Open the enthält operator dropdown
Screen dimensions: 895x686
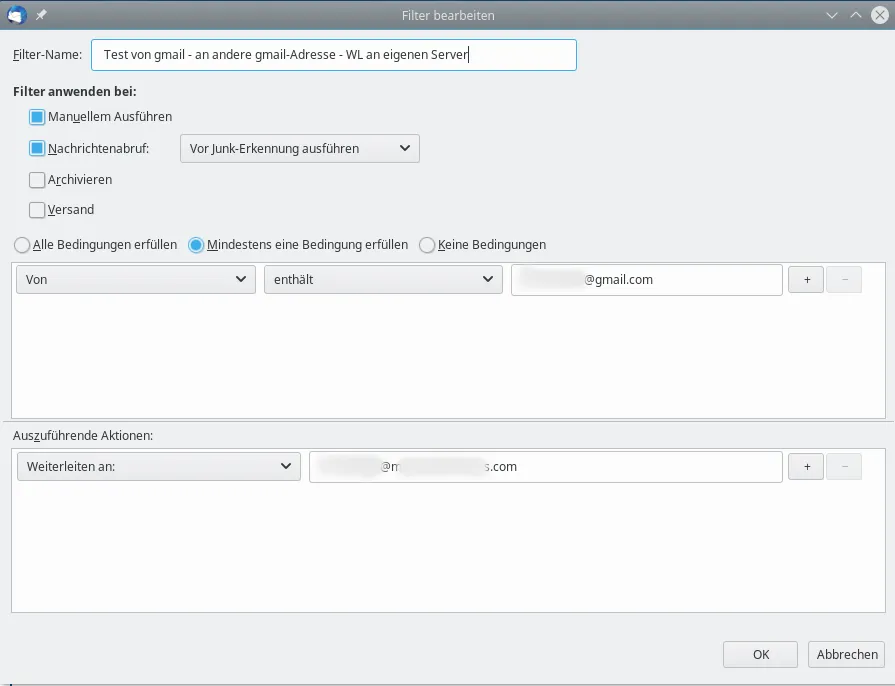(x=383, y=279)
